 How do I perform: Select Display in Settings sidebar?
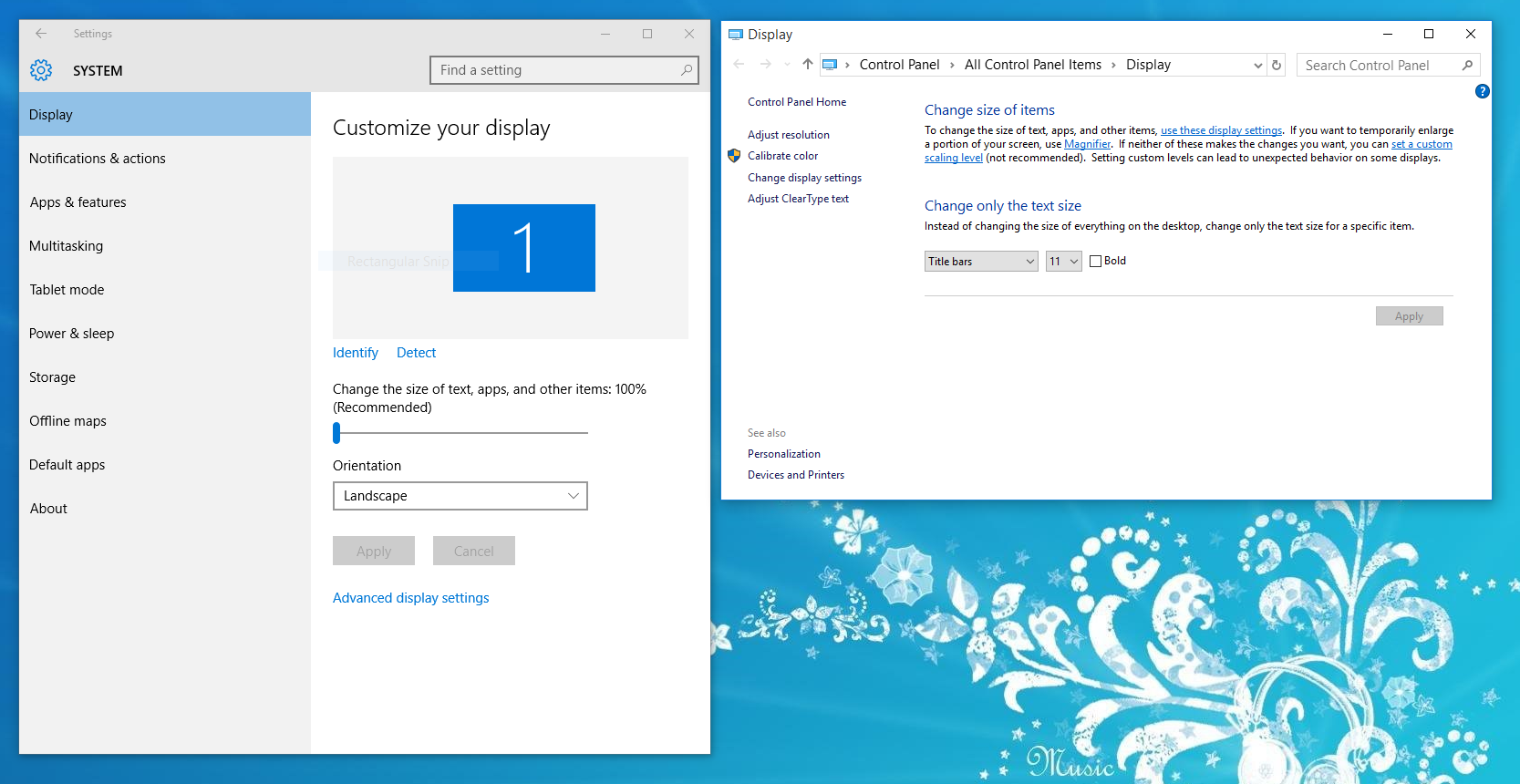[x=165, y=114]
